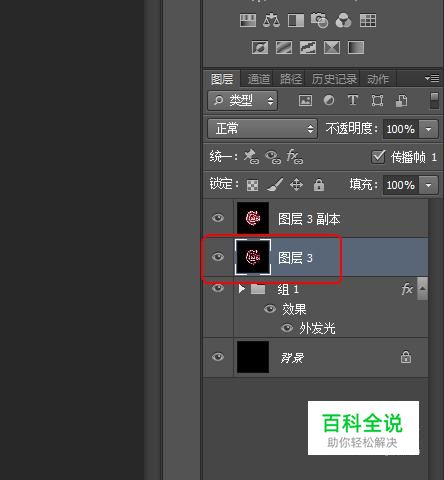Click the 填充 100% value field

401,185
